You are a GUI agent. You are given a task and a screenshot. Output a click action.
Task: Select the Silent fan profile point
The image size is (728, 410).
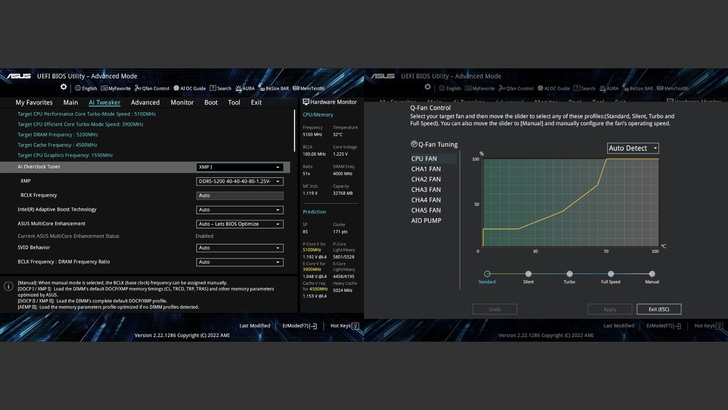pyautogui.click(x=528, y=273)
